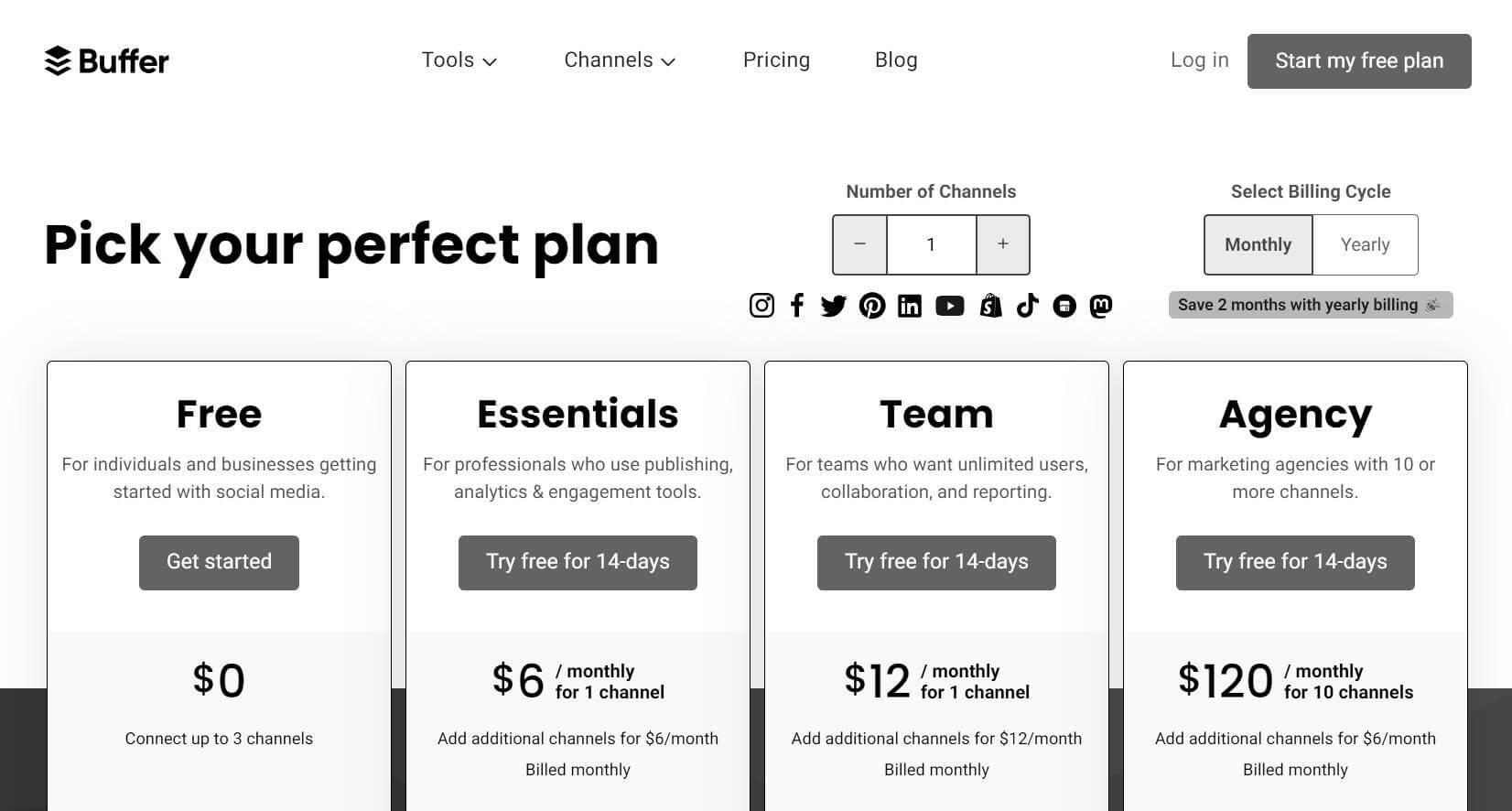
Task: Click the TikTok channel icon
Action: pyautogui.click(x=1027, y=306)
